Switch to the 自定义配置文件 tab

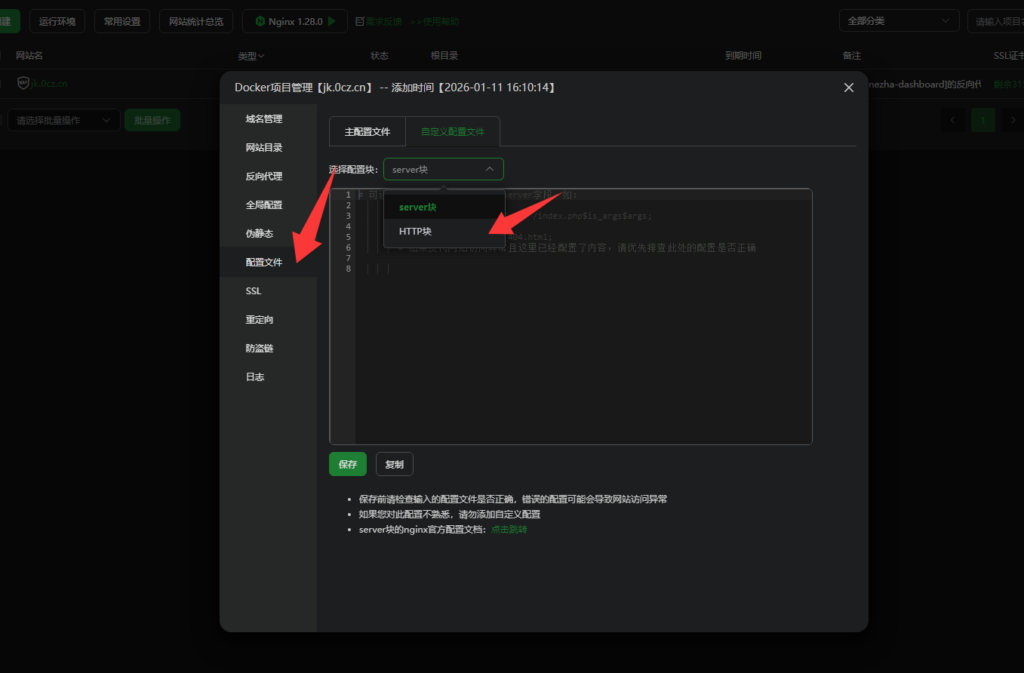point(451,131)
